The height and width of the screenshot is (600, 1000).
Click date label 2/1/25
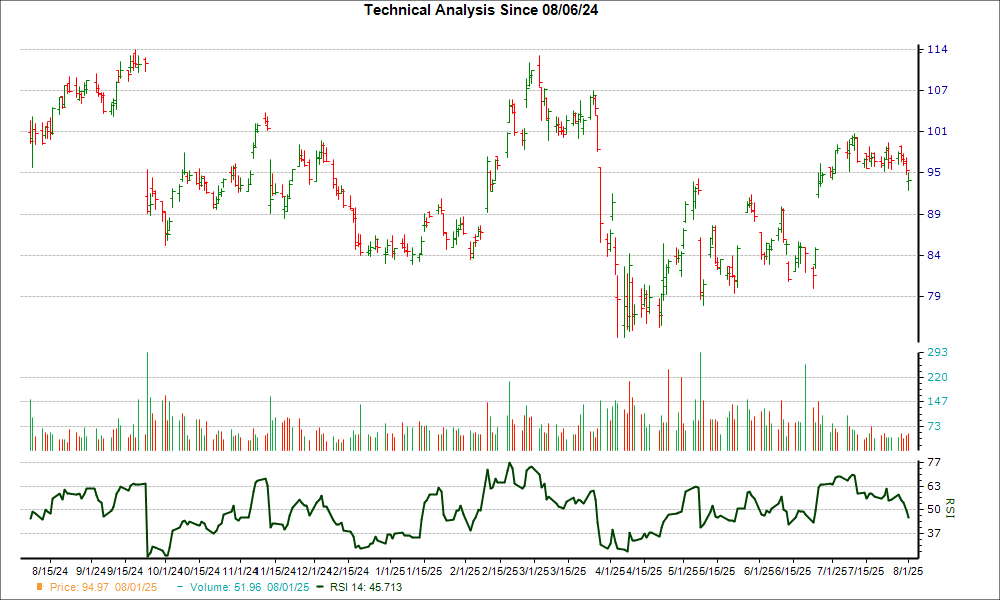(x=465, y=571)
